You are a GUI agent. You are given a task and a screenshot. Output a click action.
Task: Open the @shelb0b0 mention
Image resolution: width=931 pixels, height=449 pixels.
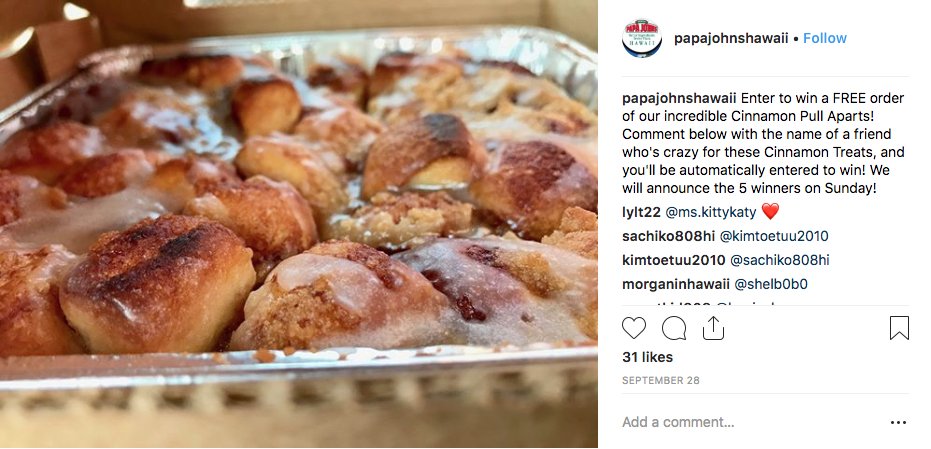(771, 284)
